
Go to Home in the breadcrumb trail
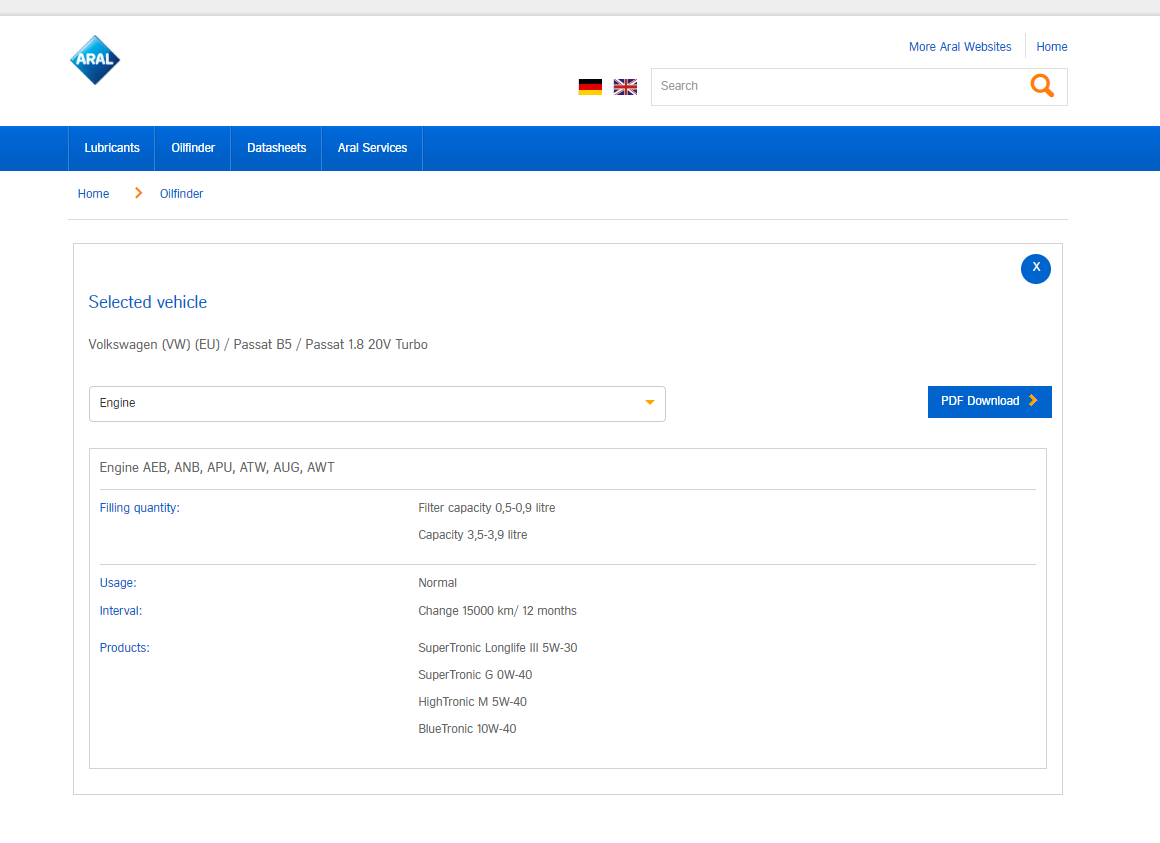pyautogui.click(x=93, y=194)
